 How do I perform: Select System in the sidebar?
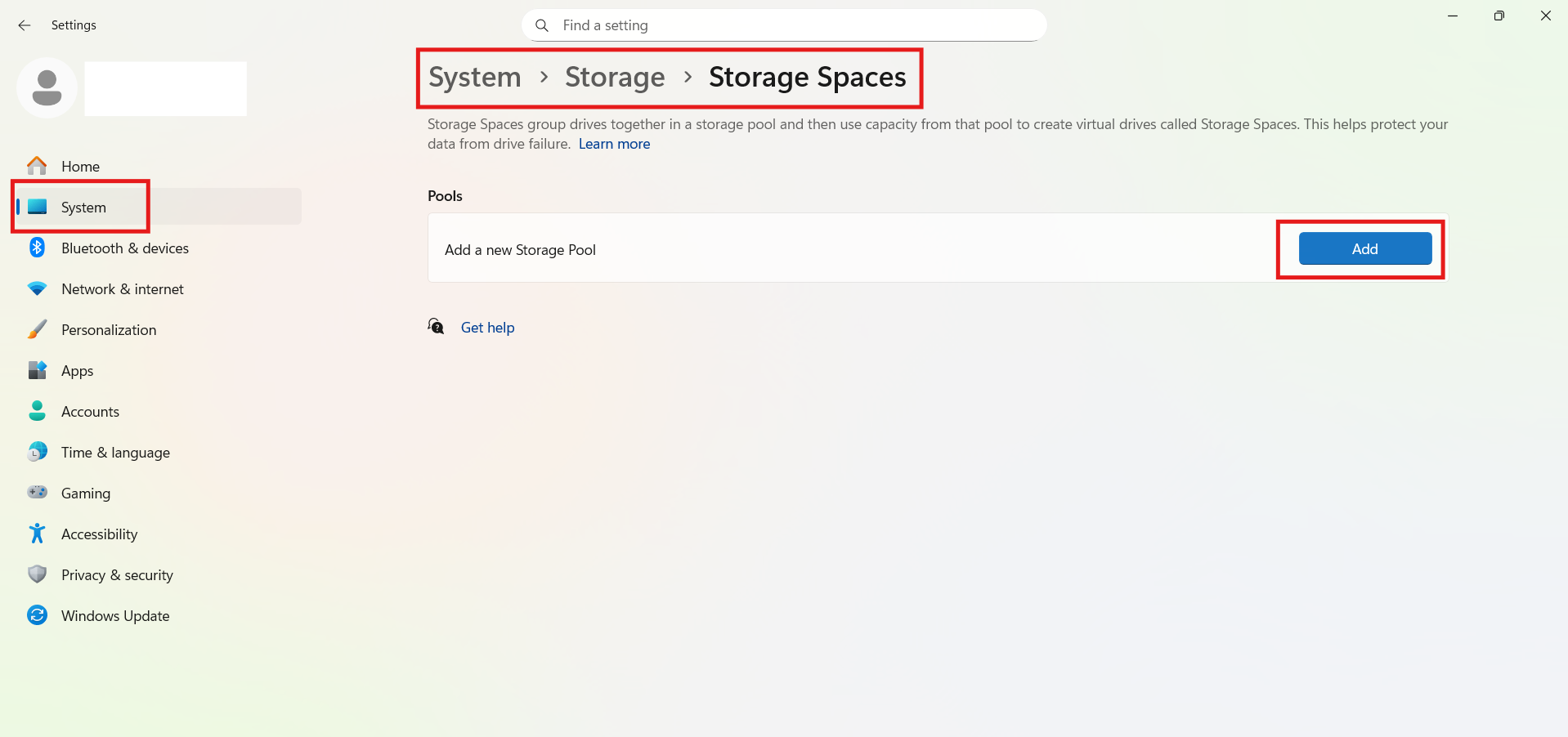pos(83,208)
